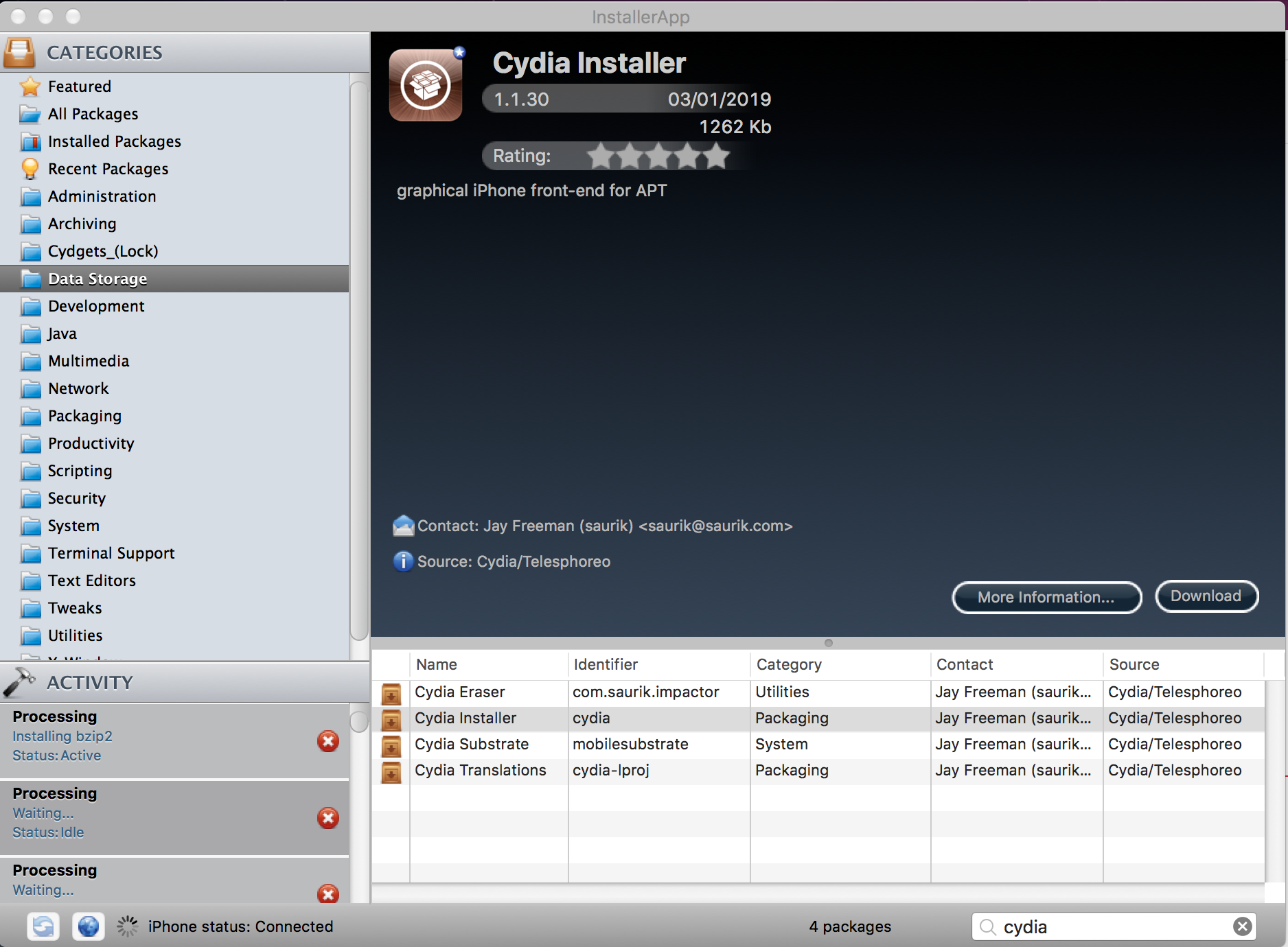The image size is (1288, 947).
Task: Select the Cydia Translations package name
Action: [x=481, y=770]
